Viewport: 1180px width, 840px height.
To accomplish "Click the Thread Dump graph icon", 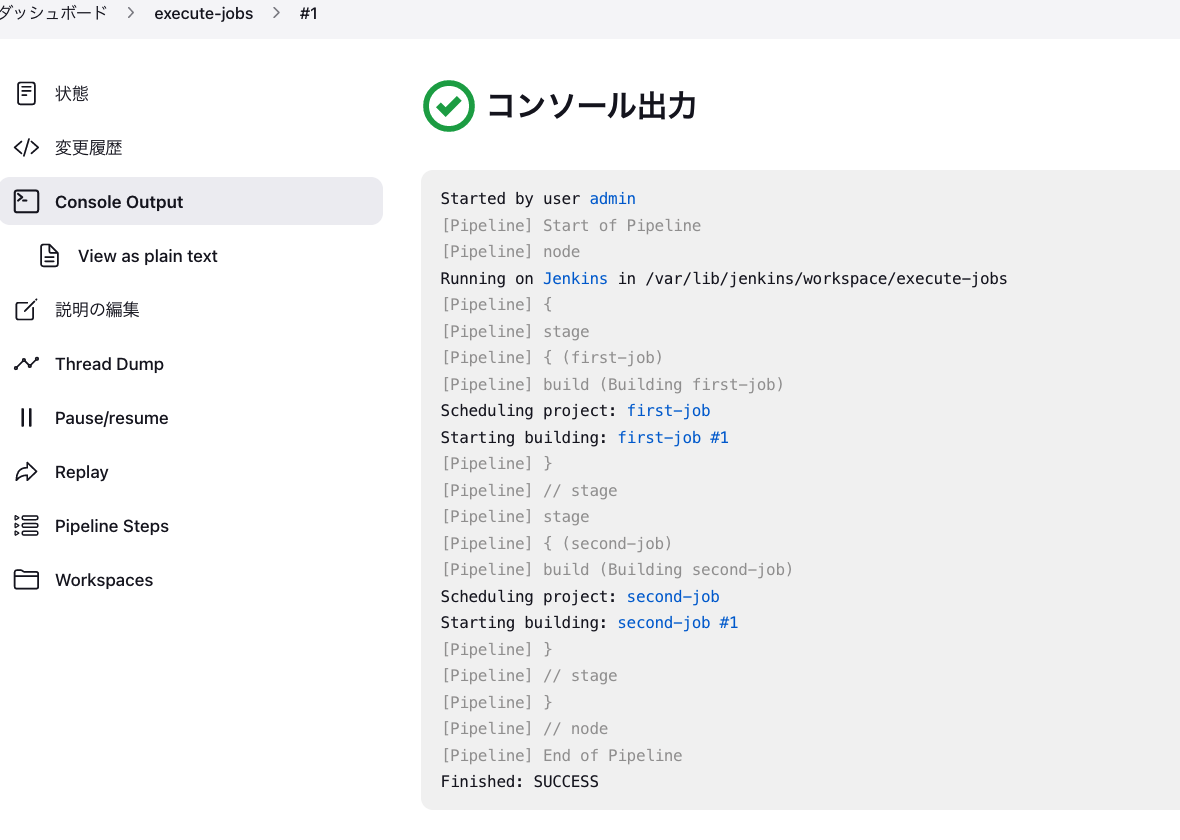I will point(27,364).
